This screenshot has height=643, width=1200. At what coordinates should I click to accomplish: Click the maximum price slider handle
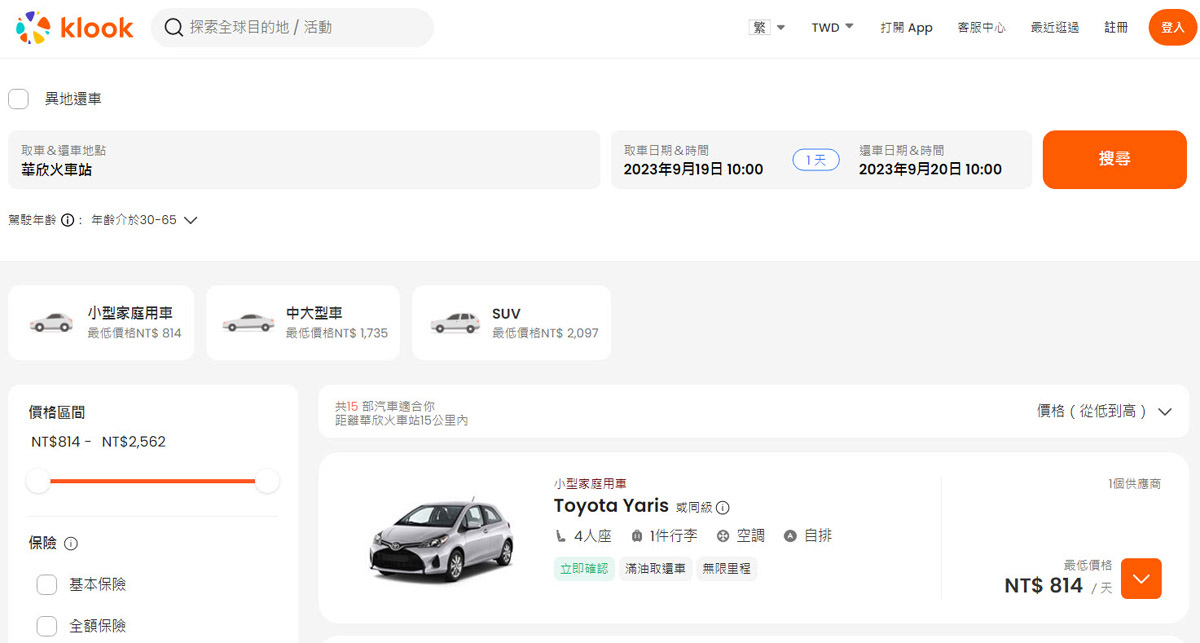pyautogui.click(x=267, y=481)
